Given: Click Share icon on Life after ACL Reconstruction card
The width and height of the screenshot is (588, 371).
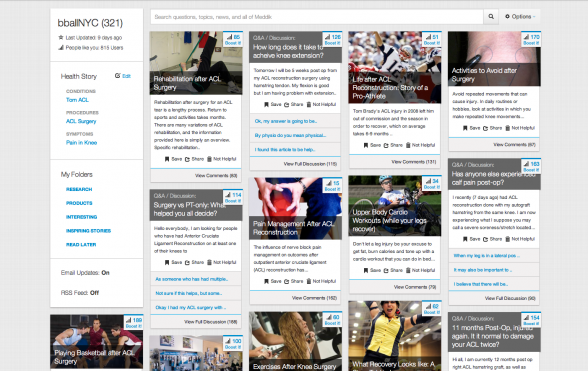Looking at the screenshot, I should coord(386,145).
